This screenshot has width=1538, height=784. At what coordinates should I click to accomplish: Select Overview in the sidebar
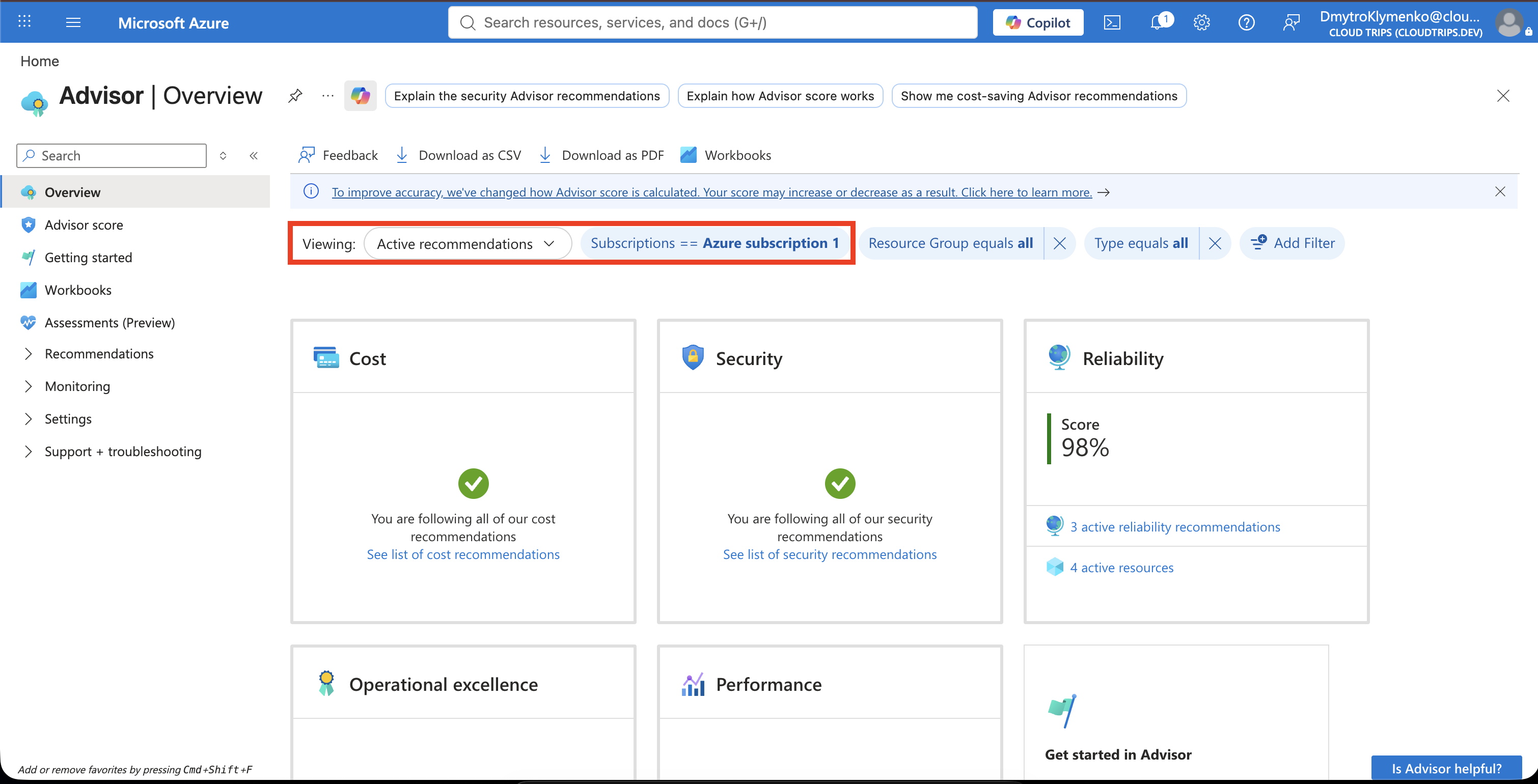(136, 192)
